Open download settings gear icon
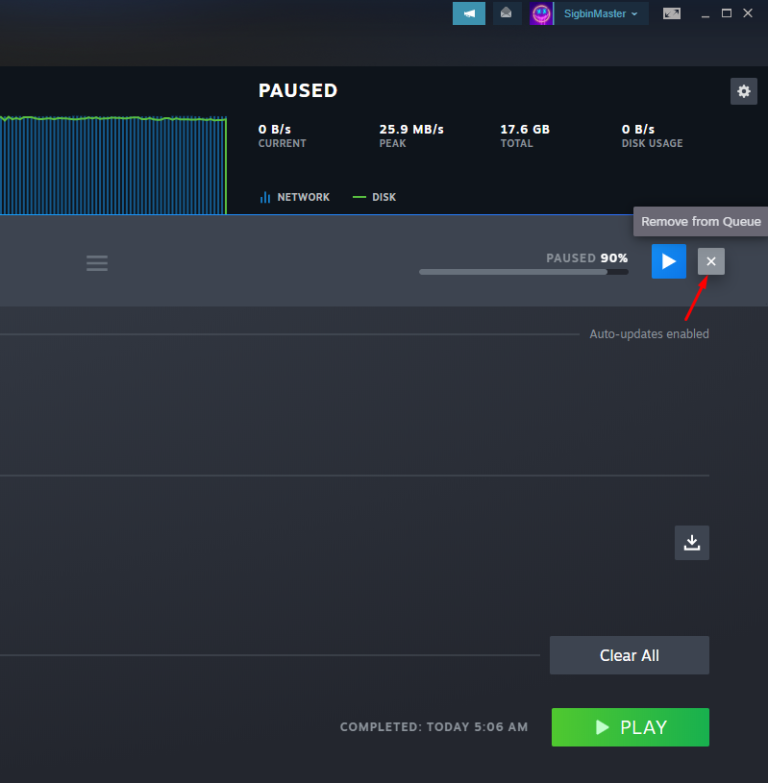Viewport: 768px width, 783px height. tap(744, 91)
